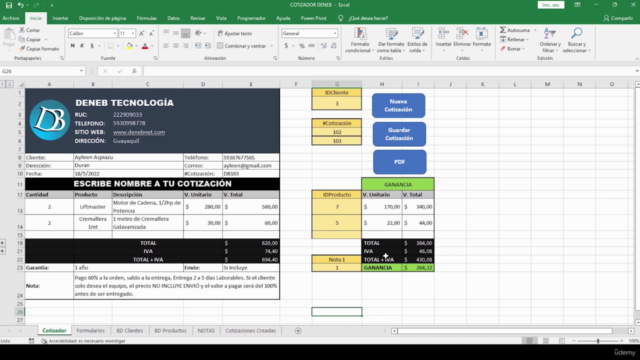640x360 pixels.
Task: Click the insert function fx icon
Action: click(134, 71)
